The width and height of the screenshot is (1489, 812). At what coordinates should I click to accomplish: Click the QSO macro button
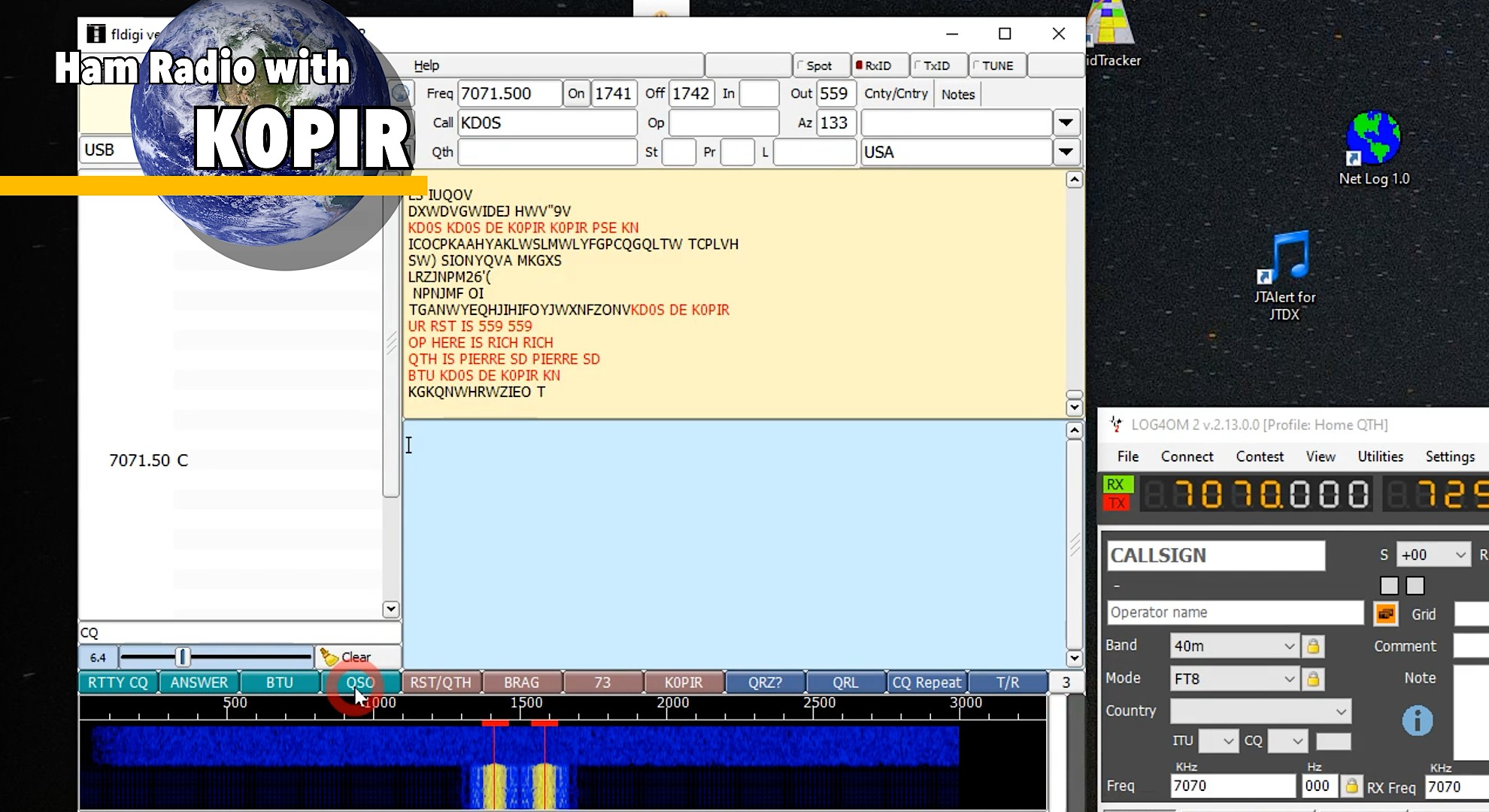coord(360,682)
